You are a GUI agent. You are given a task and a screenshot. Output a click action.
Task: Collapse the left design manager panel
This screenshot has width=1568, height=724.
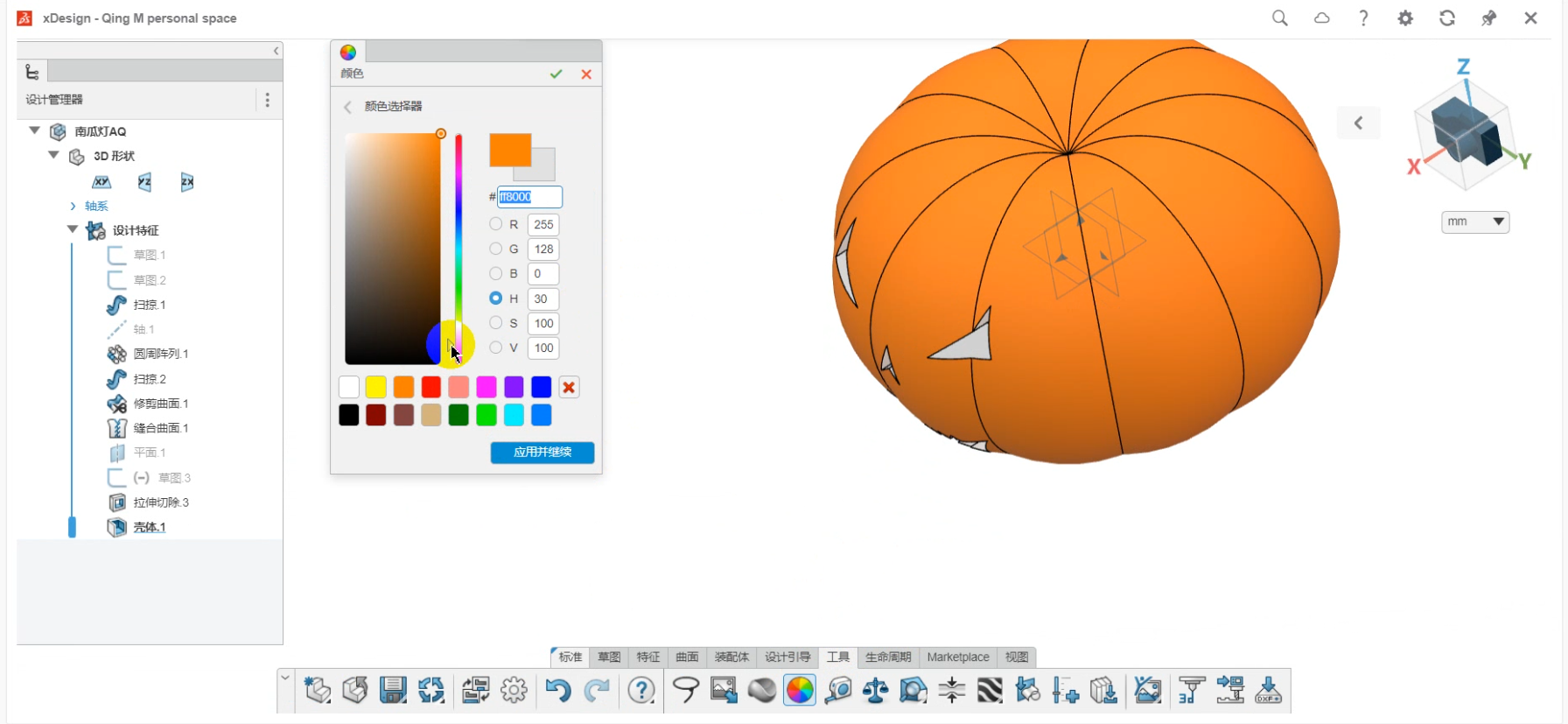click(x=276, y=51)
